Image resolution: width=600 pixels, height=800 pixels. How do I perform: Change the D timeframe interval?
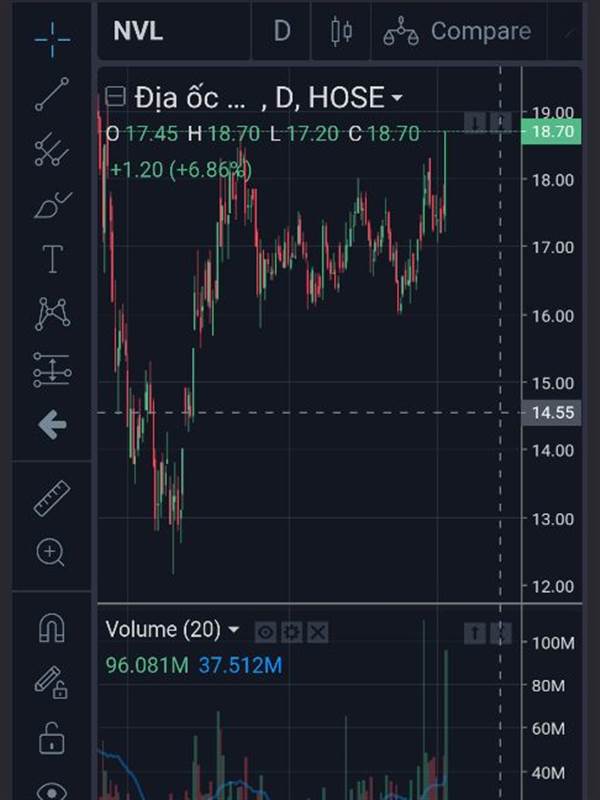coord(282,31)
